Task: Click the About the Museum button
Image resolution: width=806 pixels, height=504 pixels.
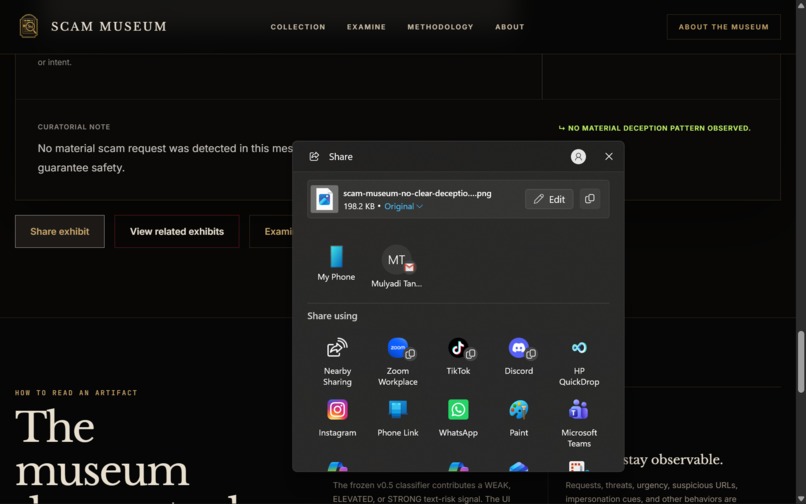Action: (723, 27)
